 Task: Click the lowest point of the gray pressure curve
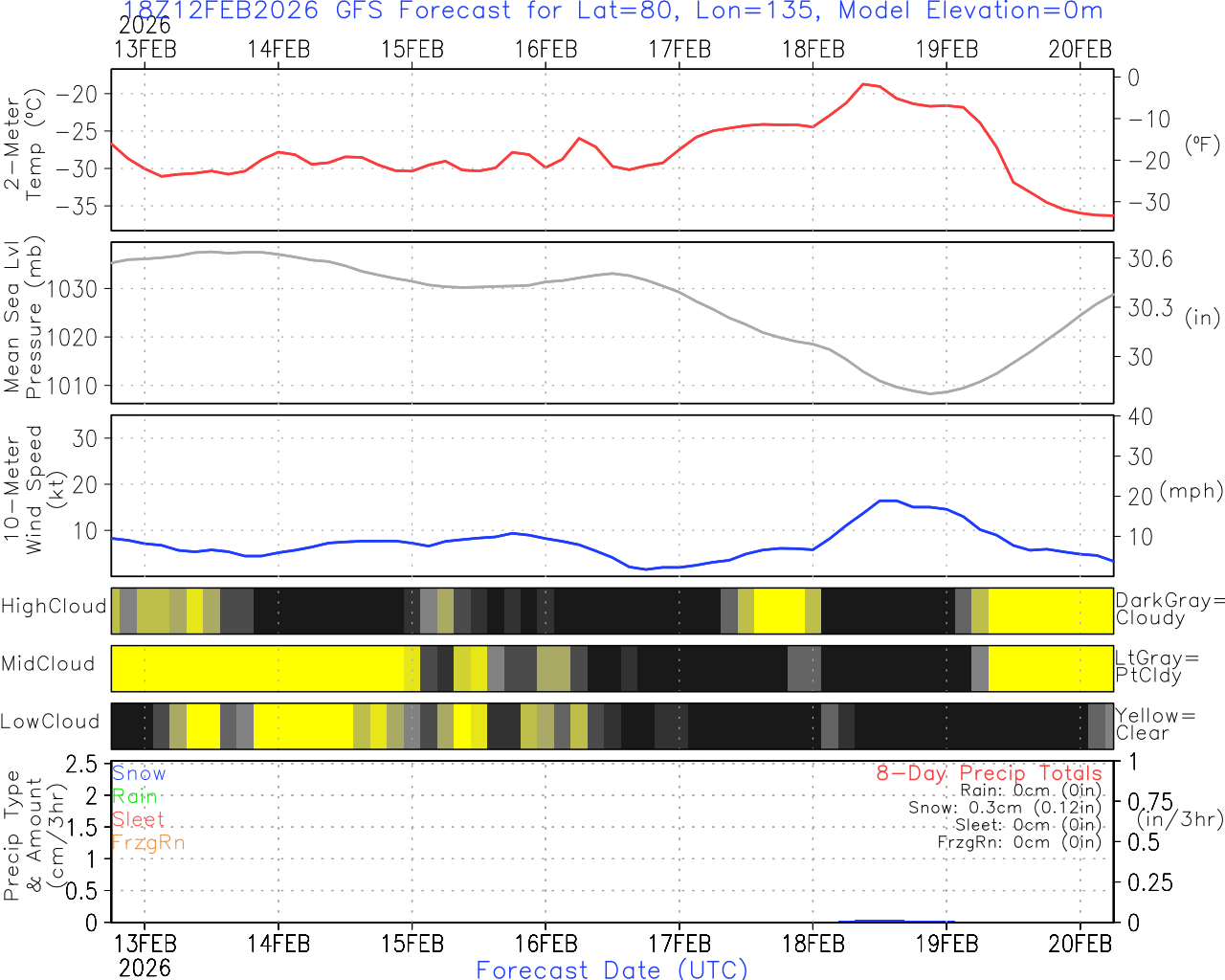pyautogui.click(x=930, y=393)
